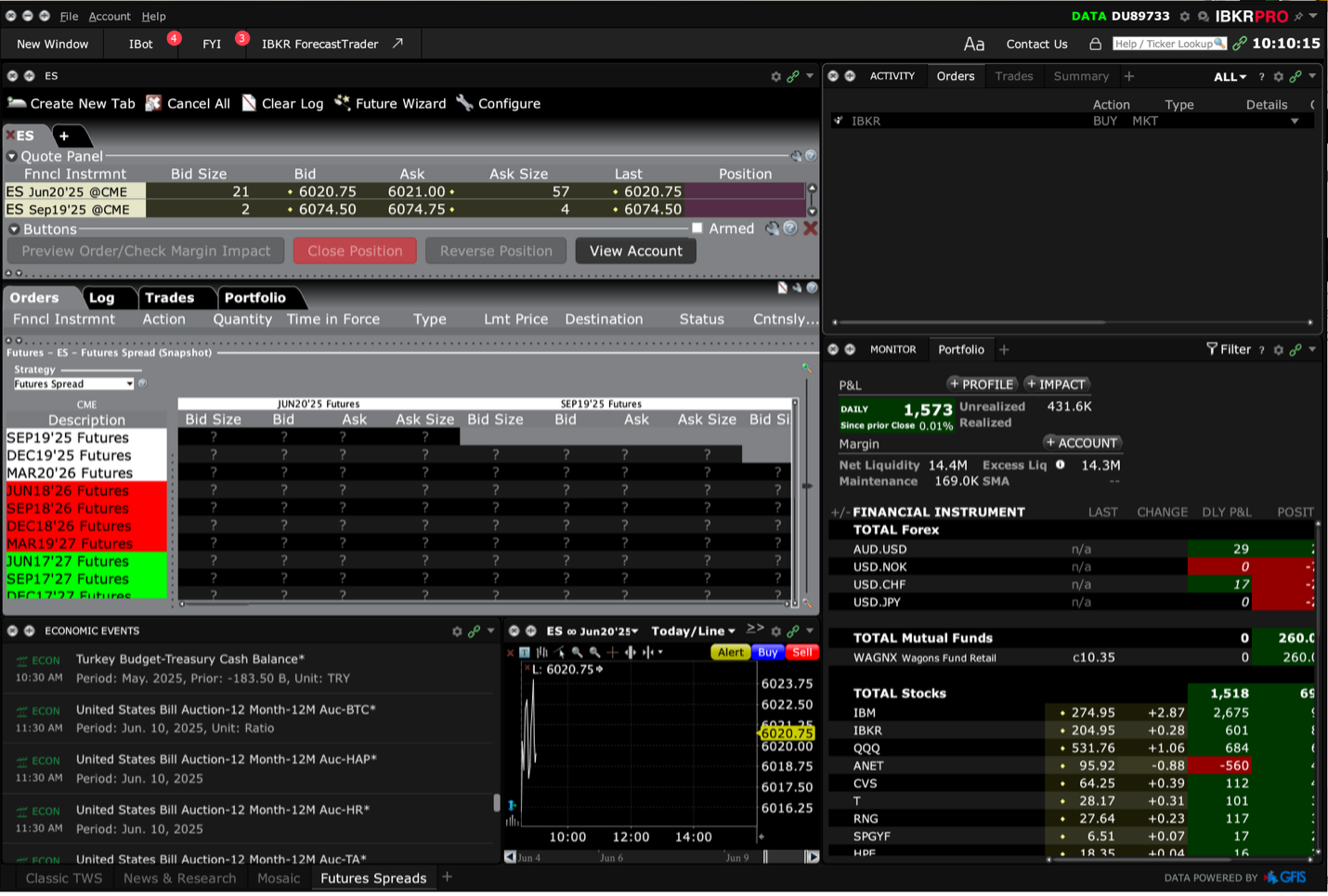Viewport: 1328px width, 896px height.
Task: Select the chart crosshair tool
Action: click(612, 653)
